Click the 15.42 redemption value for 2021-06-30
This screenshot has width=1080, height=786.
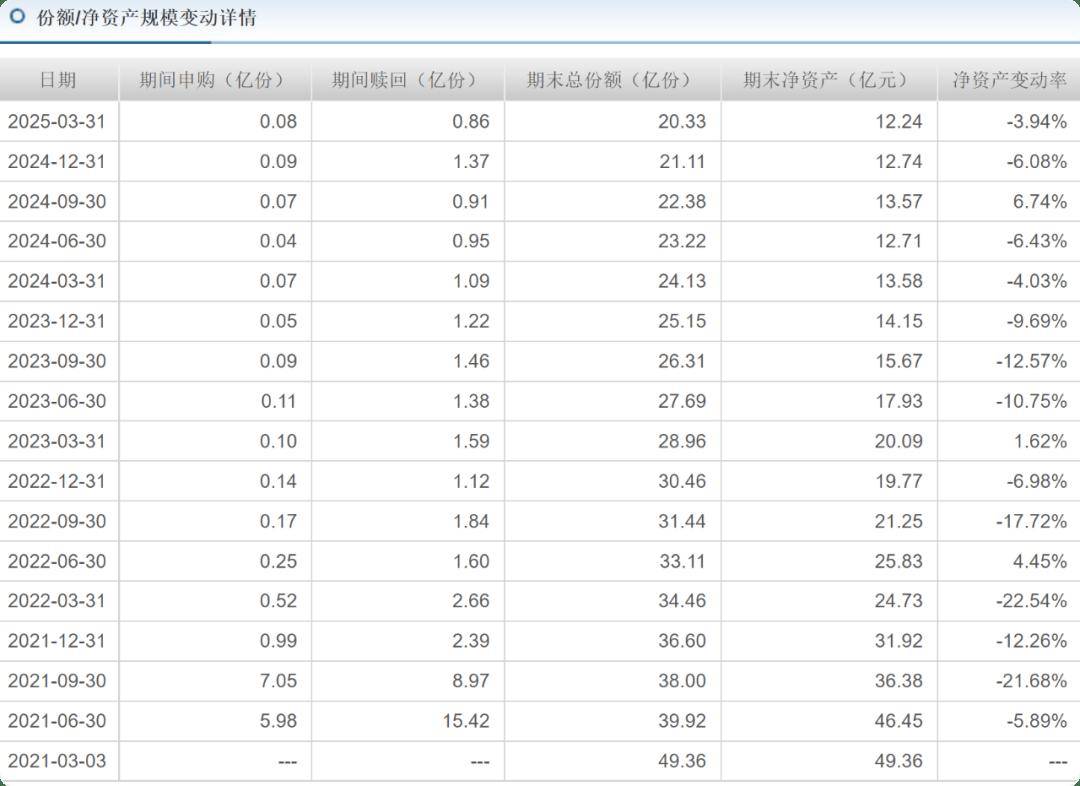(x=466, y=721)
